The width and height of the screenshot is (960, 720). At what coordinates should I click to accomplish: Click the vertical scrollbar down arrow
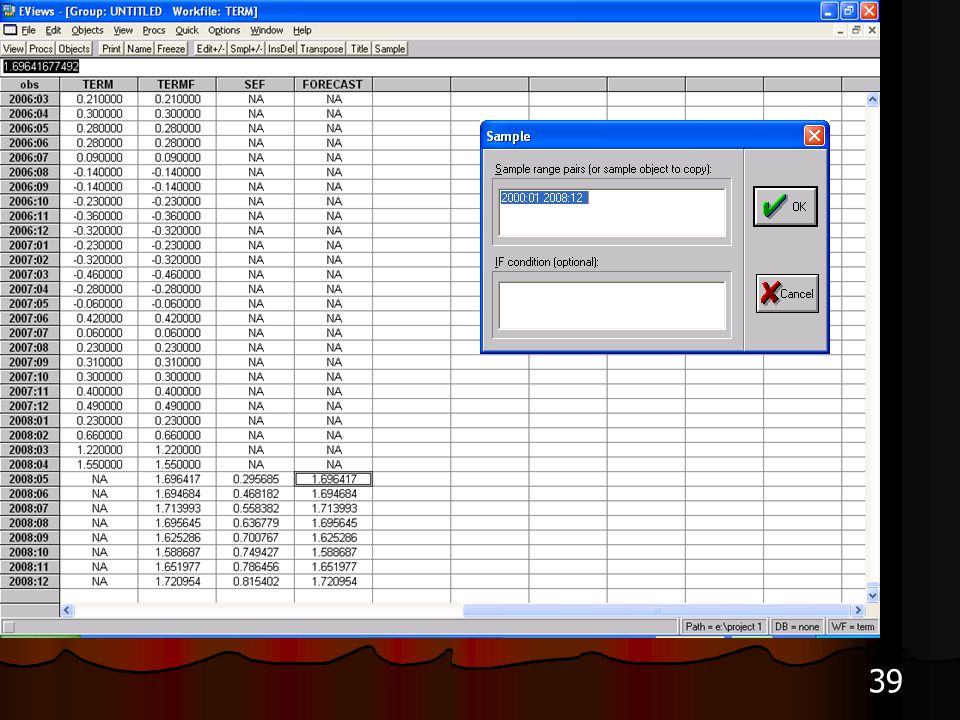[x=872, y=594]
